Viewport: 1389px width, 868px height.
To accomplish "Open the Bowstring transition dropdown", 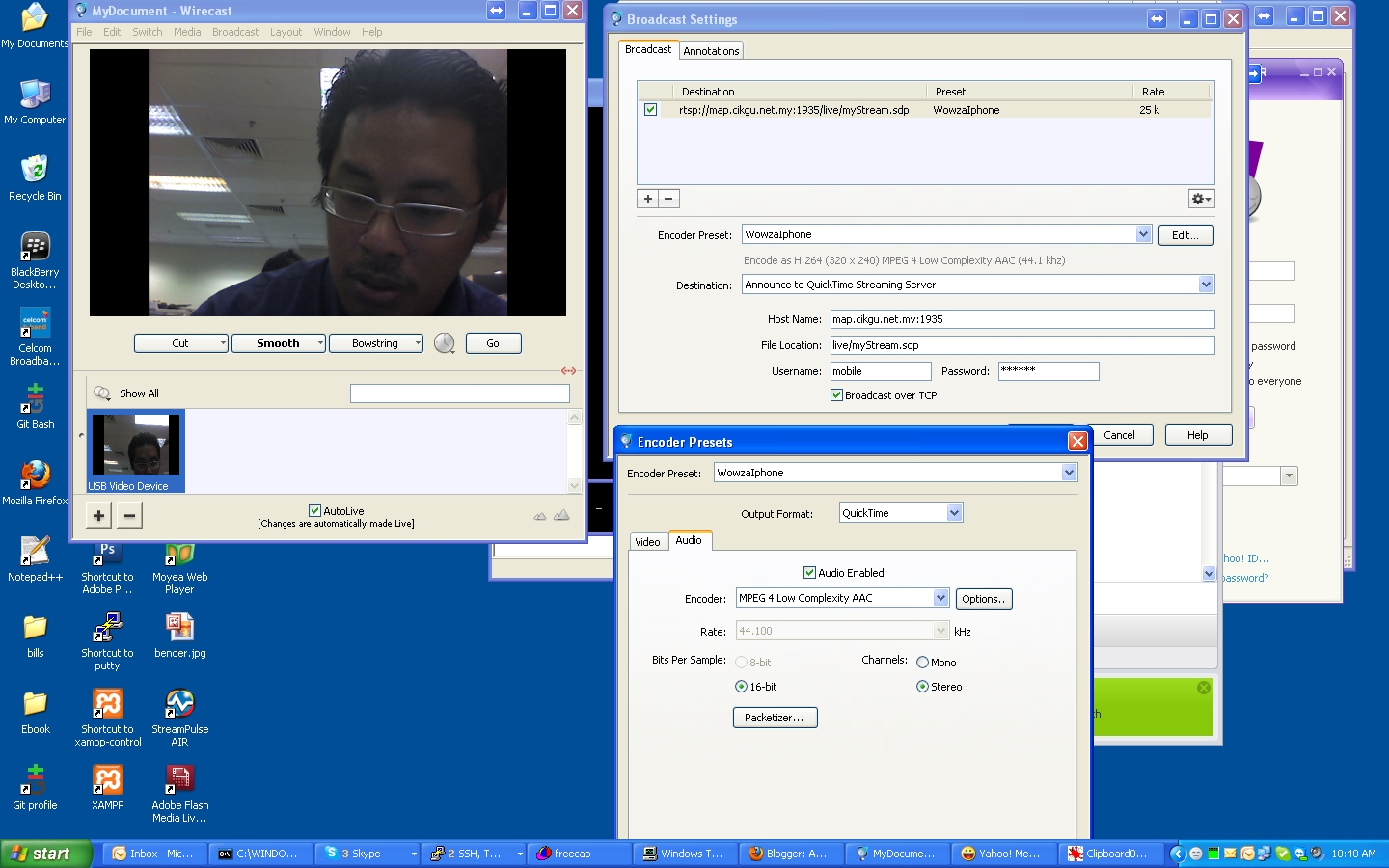I will pos(376,343).
